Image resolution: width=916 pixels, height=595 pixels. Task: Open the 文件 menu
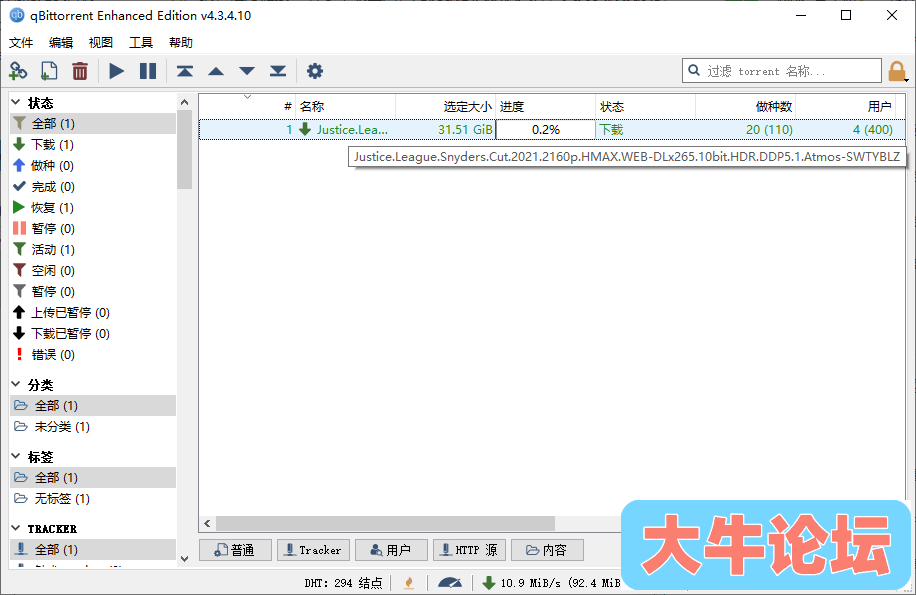pyautogui.click(x=21, y=43)
